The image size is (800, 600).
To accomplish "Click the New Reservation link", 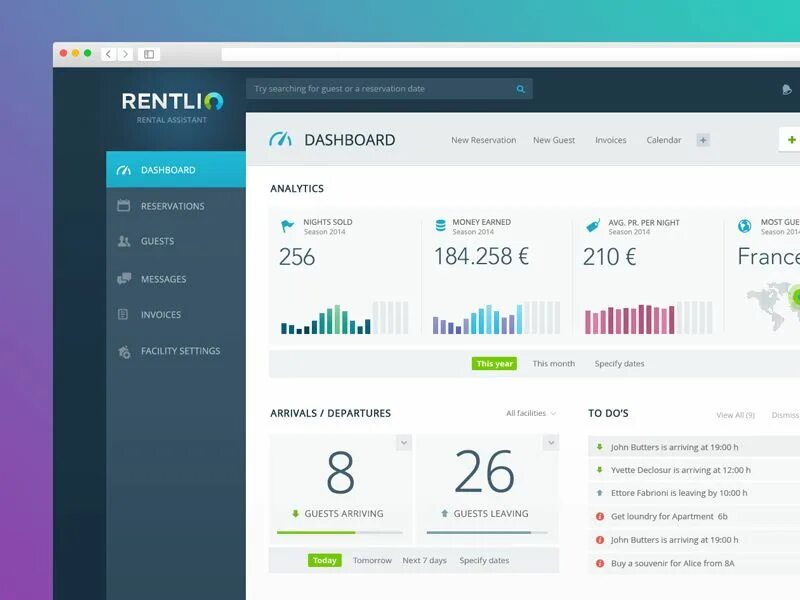I will [484, 140].
